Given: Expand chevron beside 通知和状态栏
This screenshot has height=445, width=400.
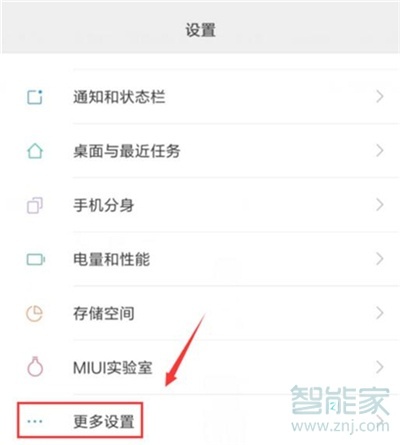Looking at the screenshot, I should (x=380, y=97).
